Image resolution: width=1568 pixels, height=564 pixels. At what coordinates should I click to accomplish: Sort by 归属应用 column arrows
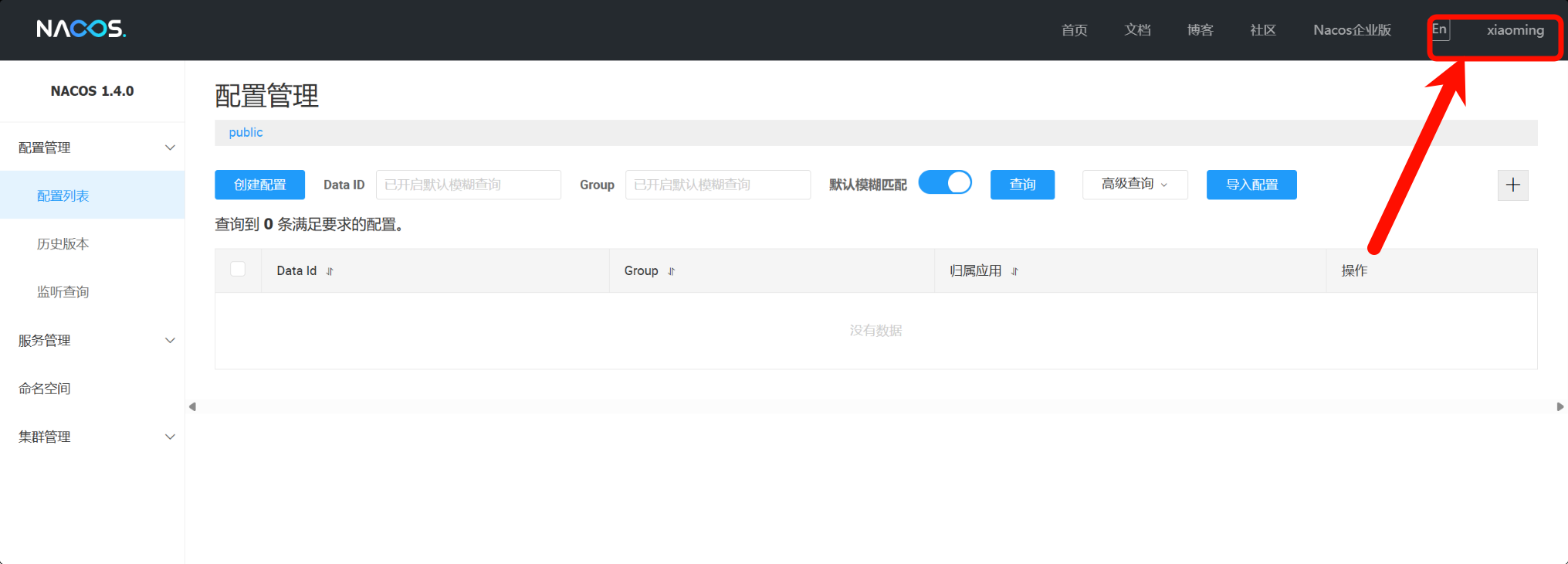(1014, 271)
